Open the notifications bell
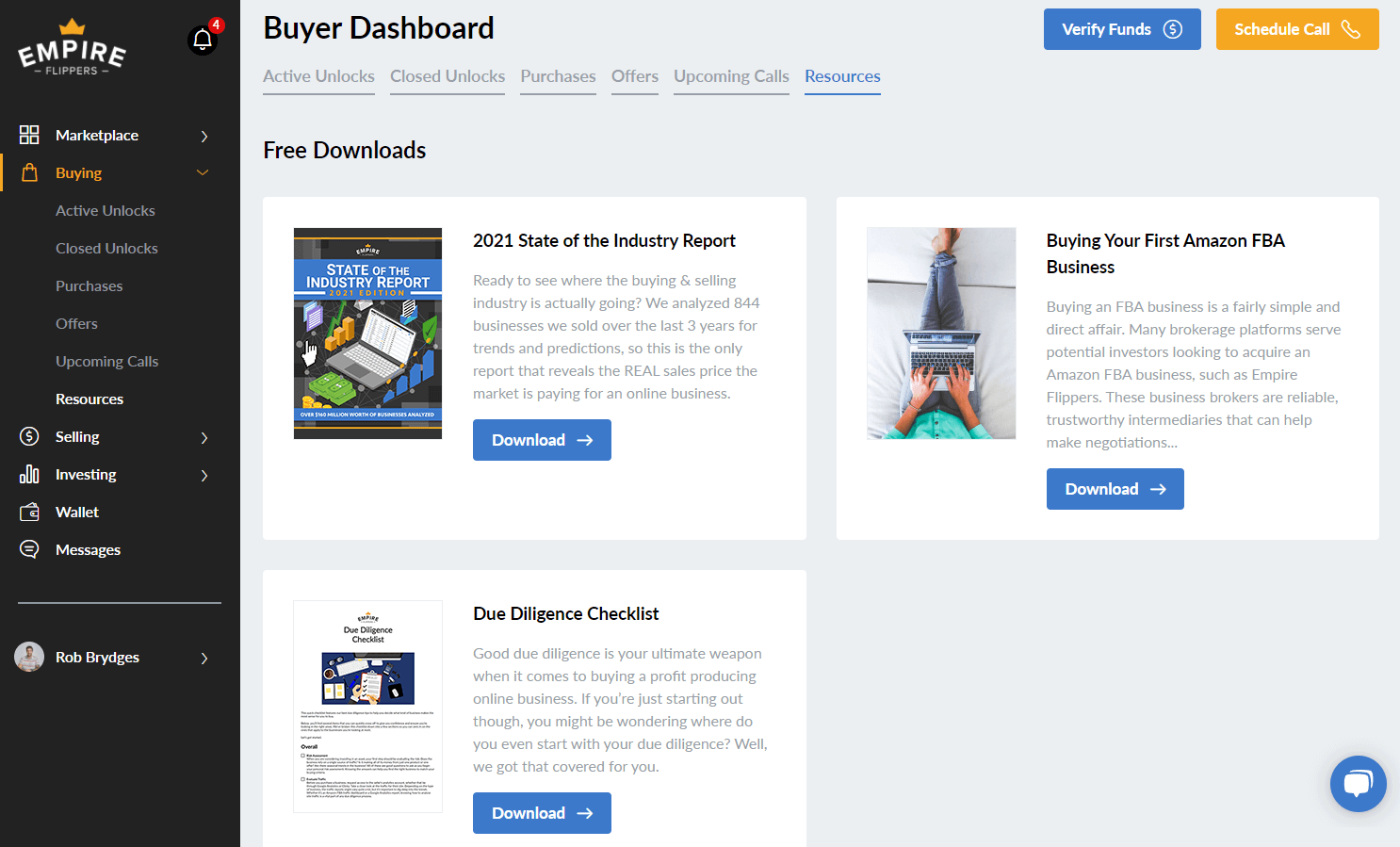The width and height of the screenshot is (1400, 847). (203, 40)
